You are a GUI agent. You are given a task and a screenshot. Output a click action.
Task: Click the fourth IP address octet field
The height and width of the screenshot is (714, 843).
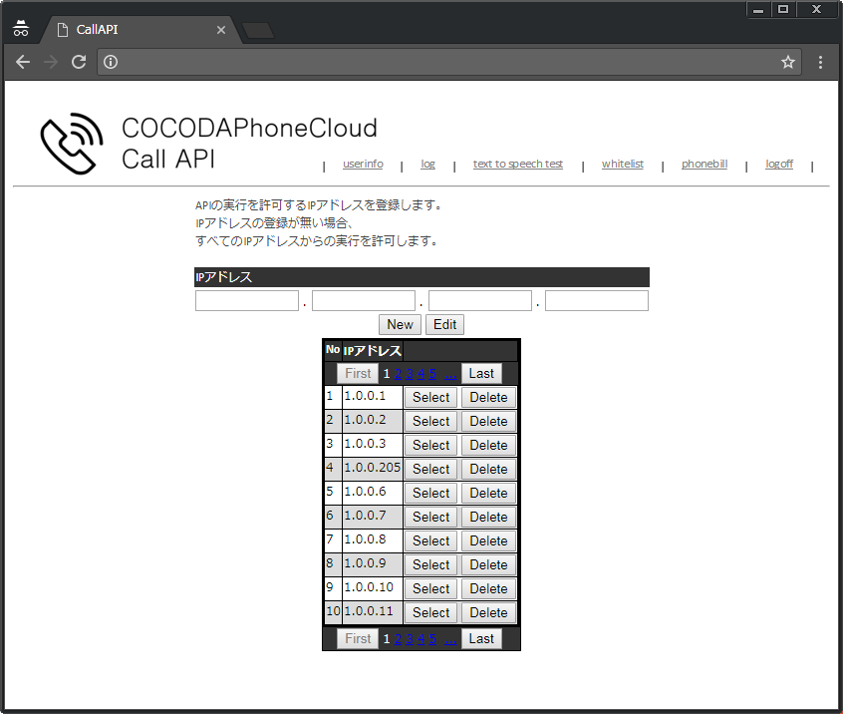point(597,301)
